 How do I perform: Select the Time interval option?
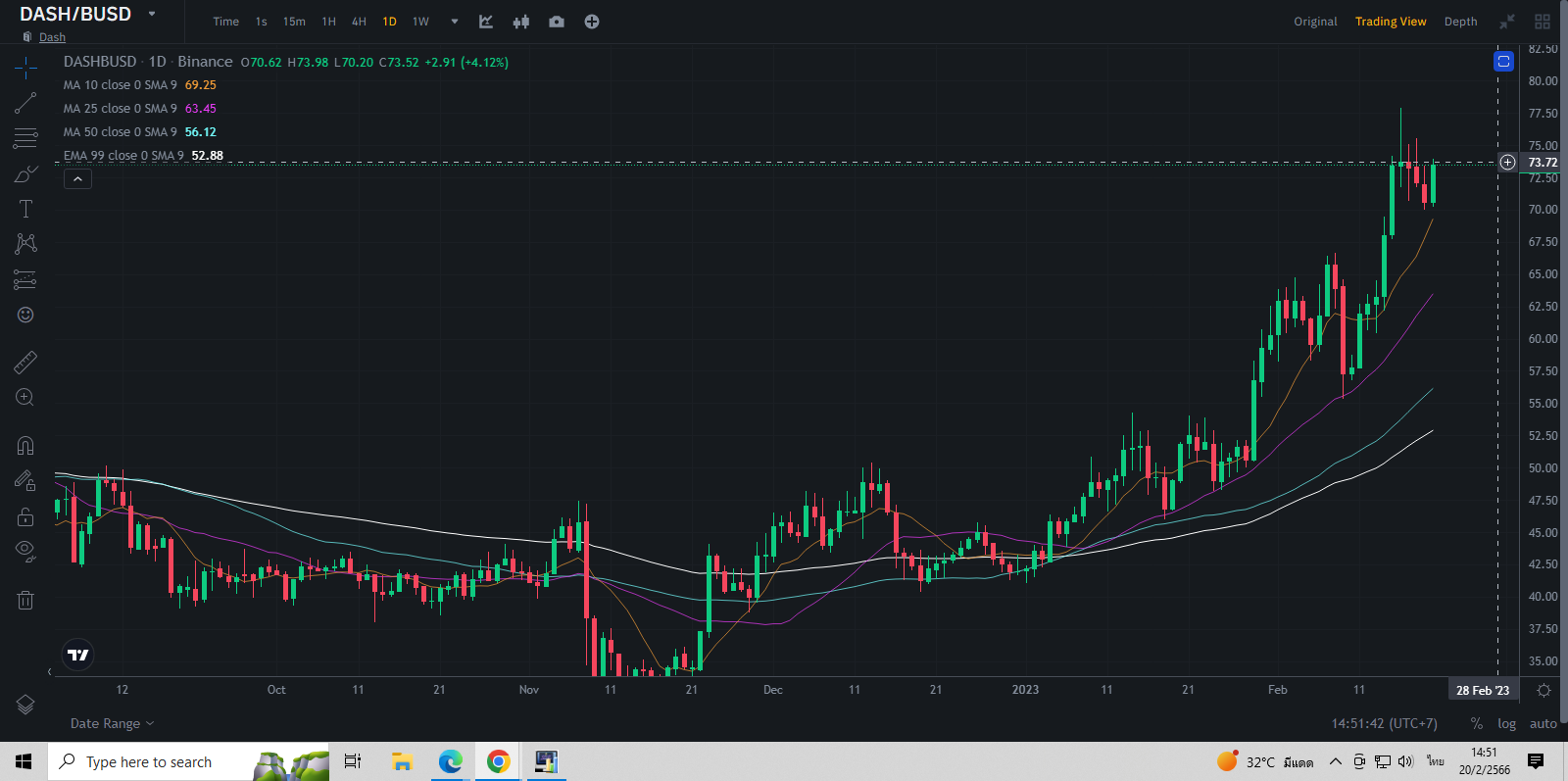226,22
